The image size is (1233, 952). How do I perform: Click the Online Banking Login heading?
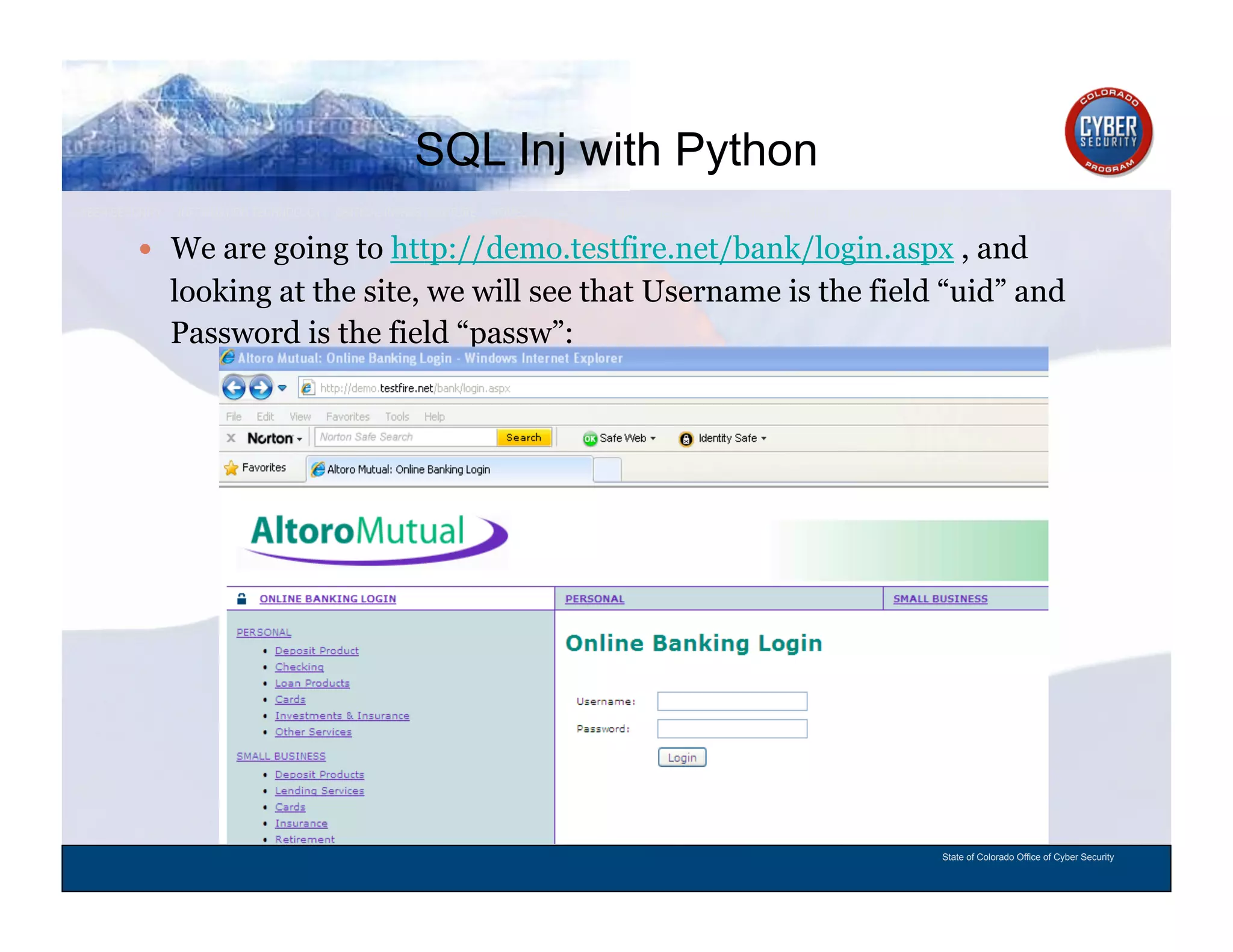[694, 643]
